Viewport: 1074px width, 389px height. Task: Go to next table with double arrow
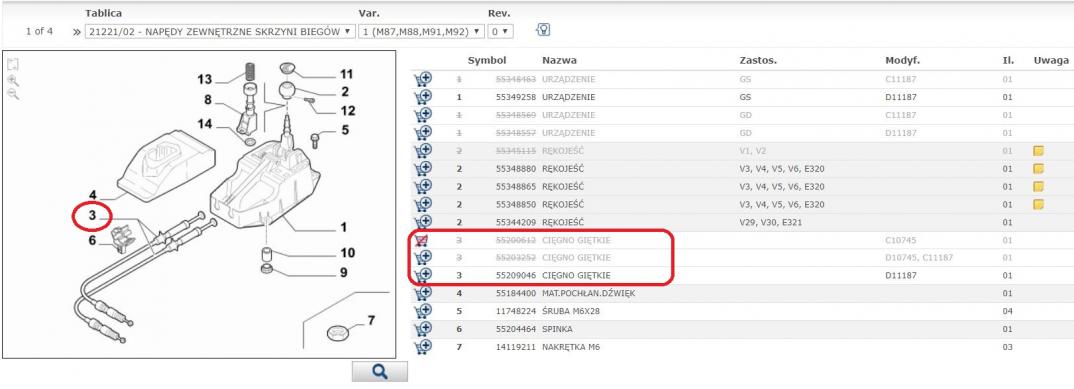[x=76, y=32]
